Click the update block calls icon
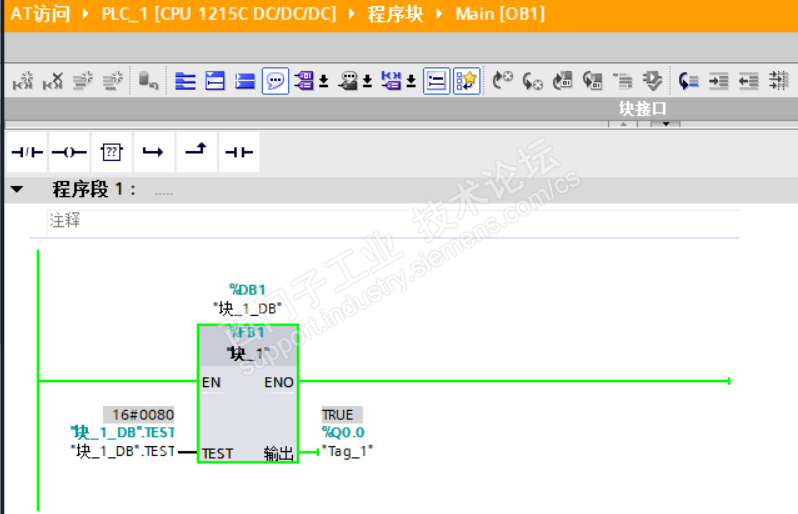The height and width of the screenshot is (514, 798). [563, 81]
